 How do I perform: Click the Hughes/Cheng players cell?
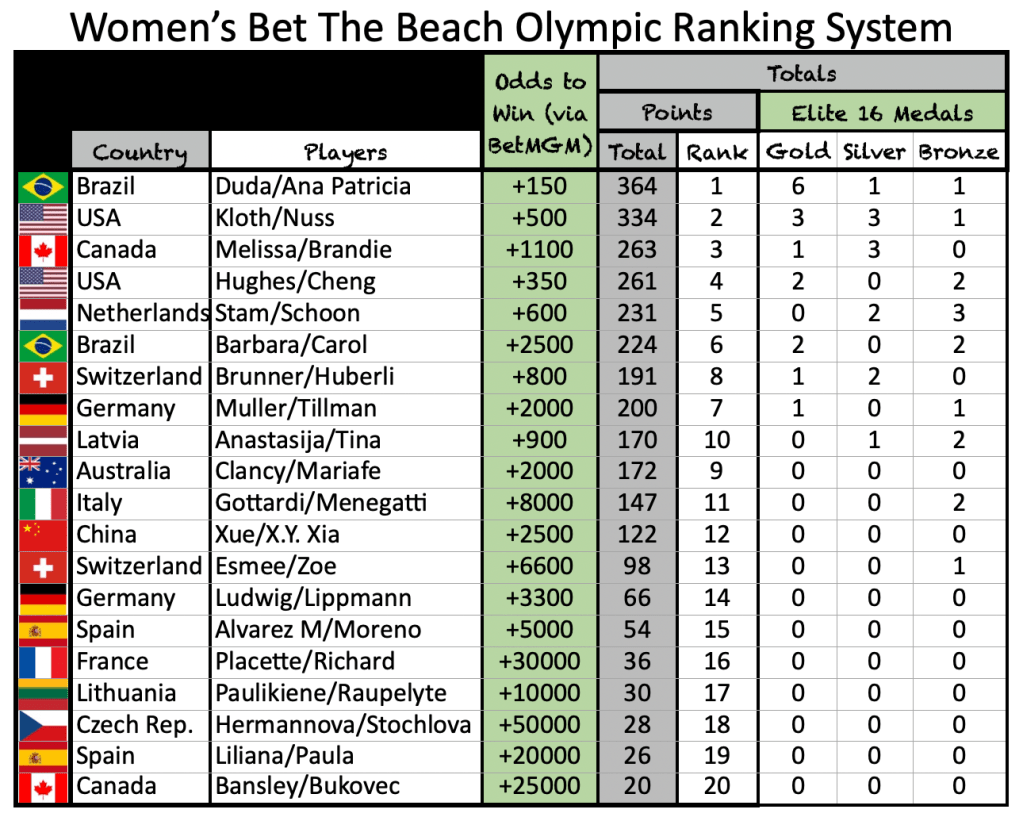tap(345, 282)
